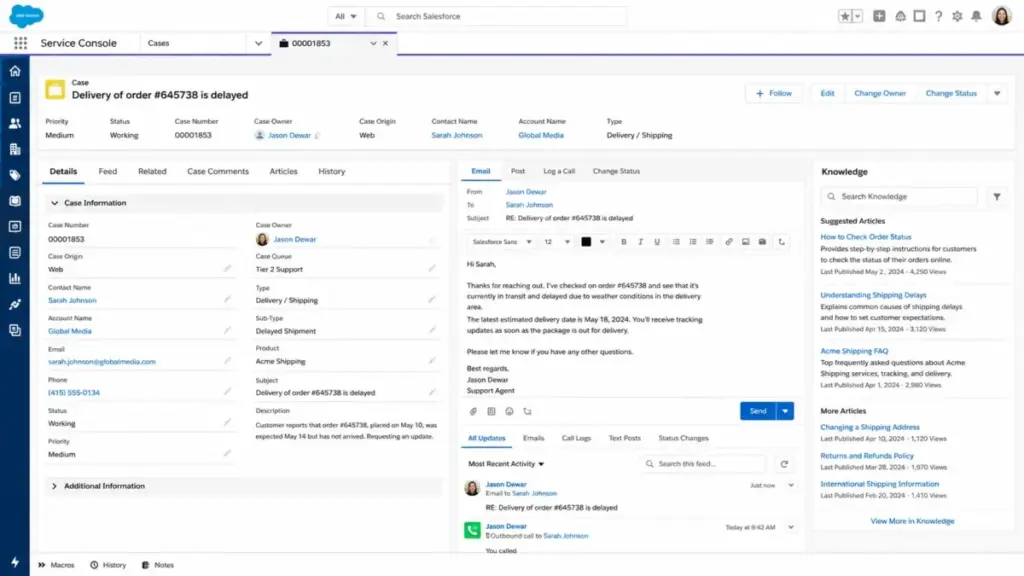Click the insert image icon in editor

tap(745, 242)
